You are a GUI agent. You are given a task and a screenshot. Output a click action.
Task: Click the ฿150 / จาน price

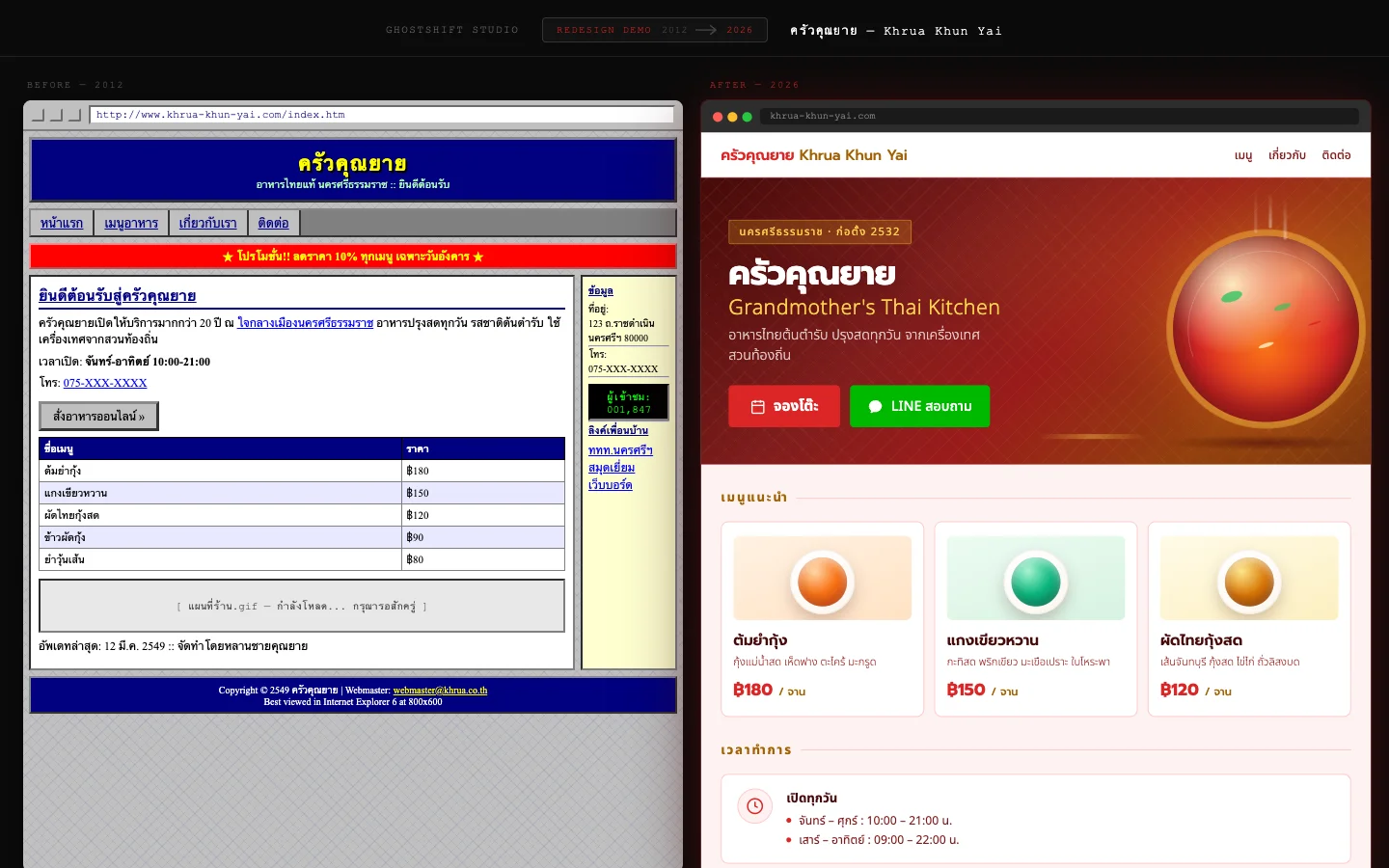[x=982, y=690]
